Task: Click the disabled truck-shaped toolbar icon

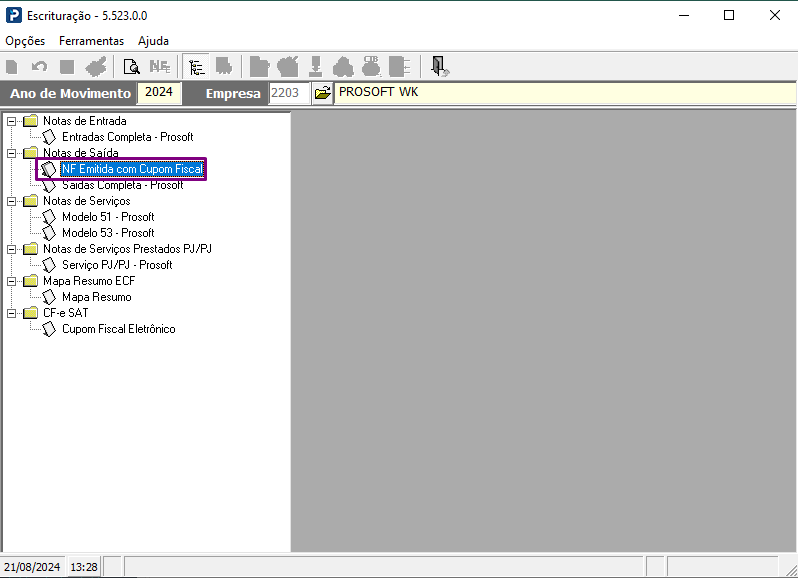Action: [224, 66]
